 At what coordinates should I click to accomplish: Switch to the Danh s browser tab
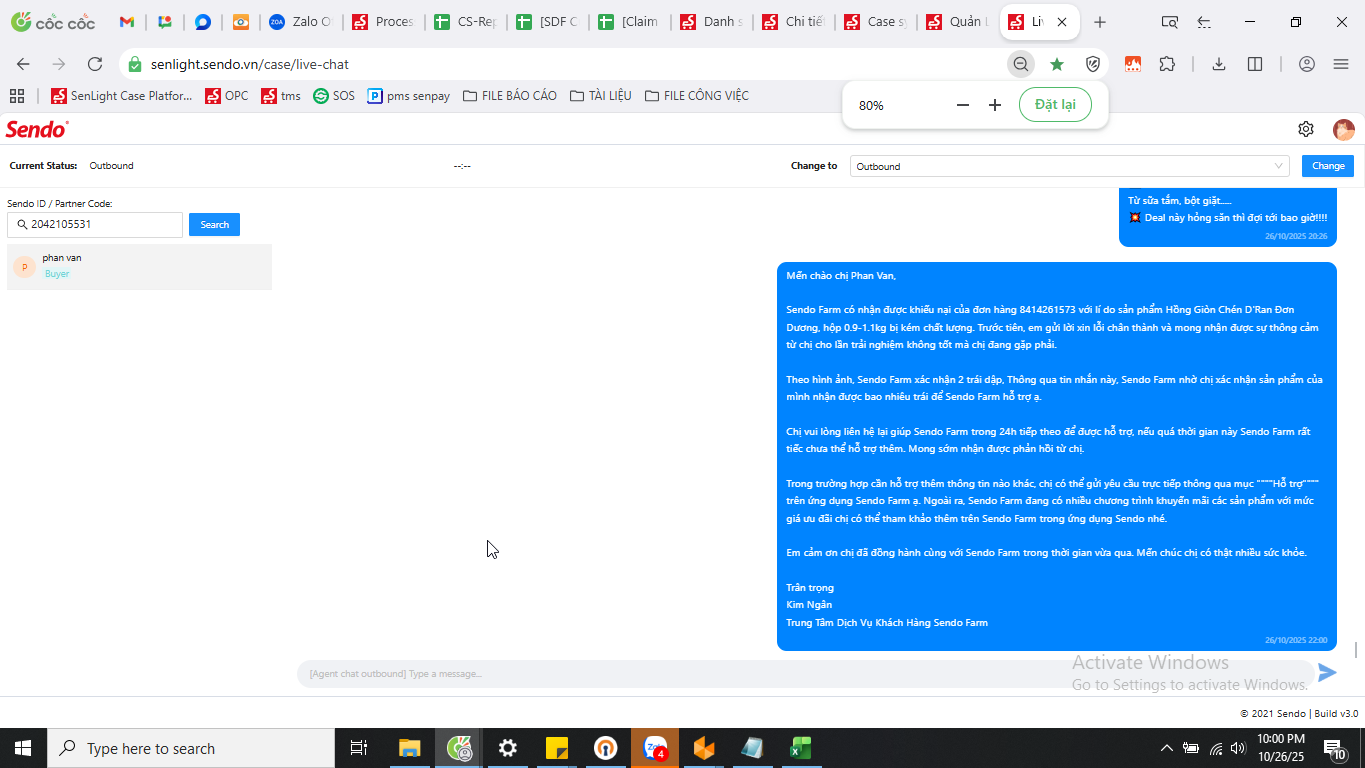tap(711, 22)
